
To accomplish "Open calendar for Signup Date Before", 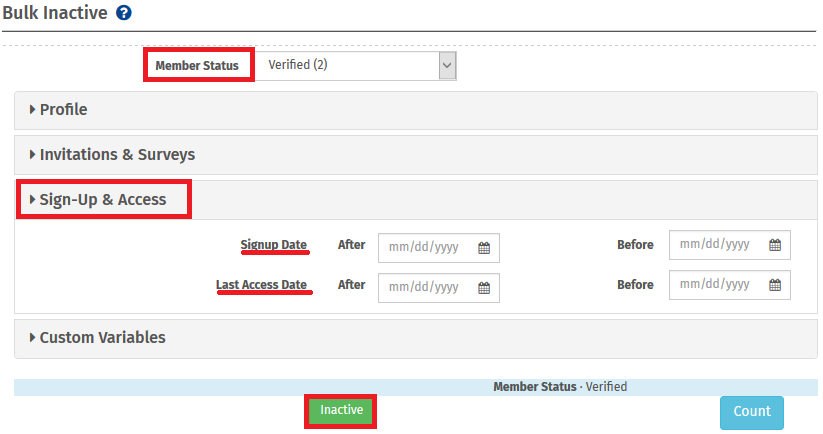I will tap(775, 245).
